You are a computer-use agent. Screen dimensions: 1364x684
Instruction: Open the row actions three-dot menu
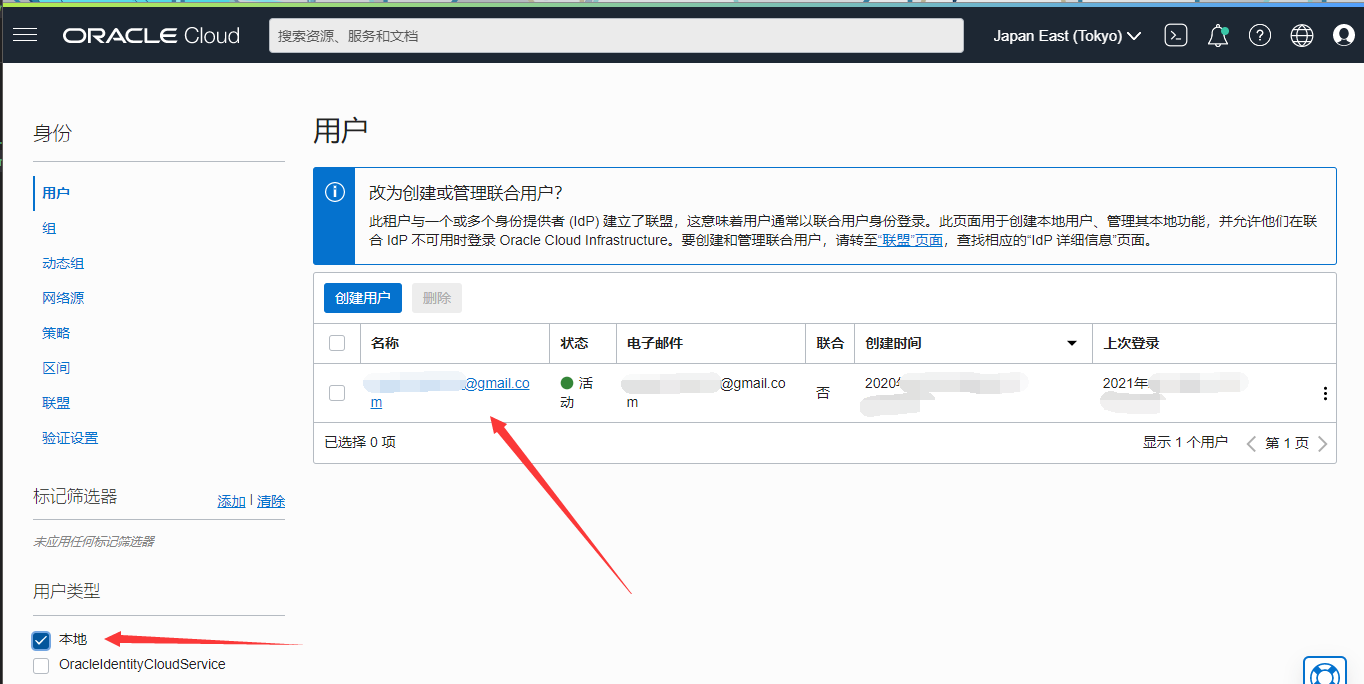click(x=1325, y=393)
